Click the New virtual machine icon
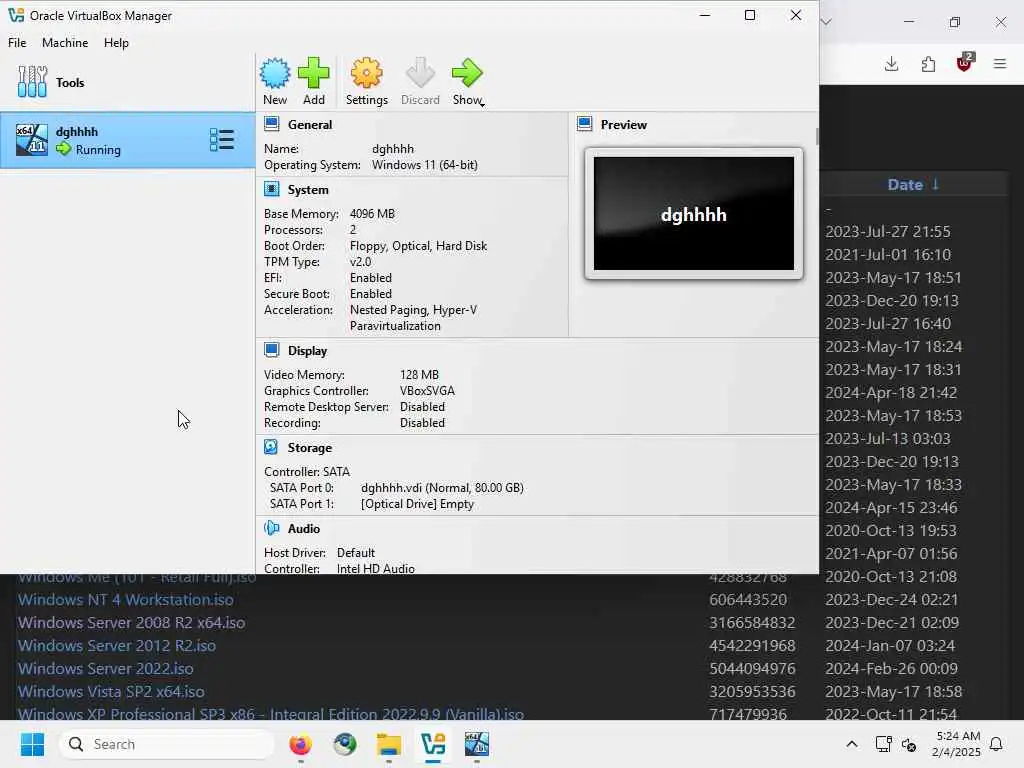This screenshot has height=768, width=1024. point(275,73)
